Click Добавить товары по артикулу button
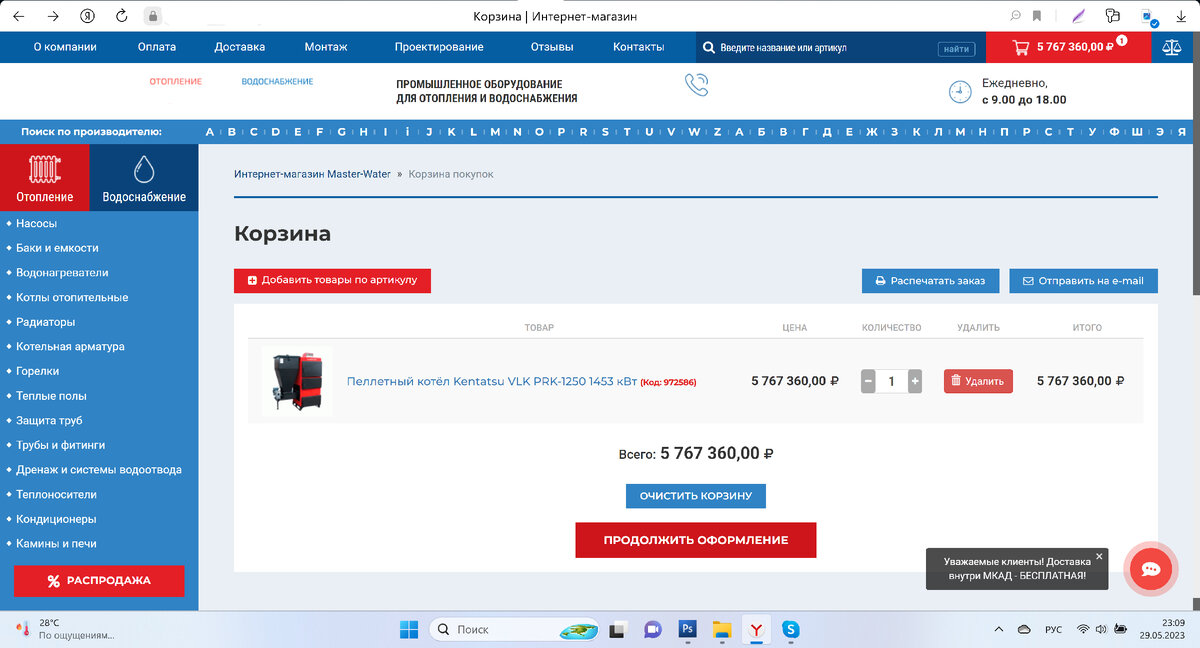The width and height of the screenshot is (1200, 648). point(332,280)
